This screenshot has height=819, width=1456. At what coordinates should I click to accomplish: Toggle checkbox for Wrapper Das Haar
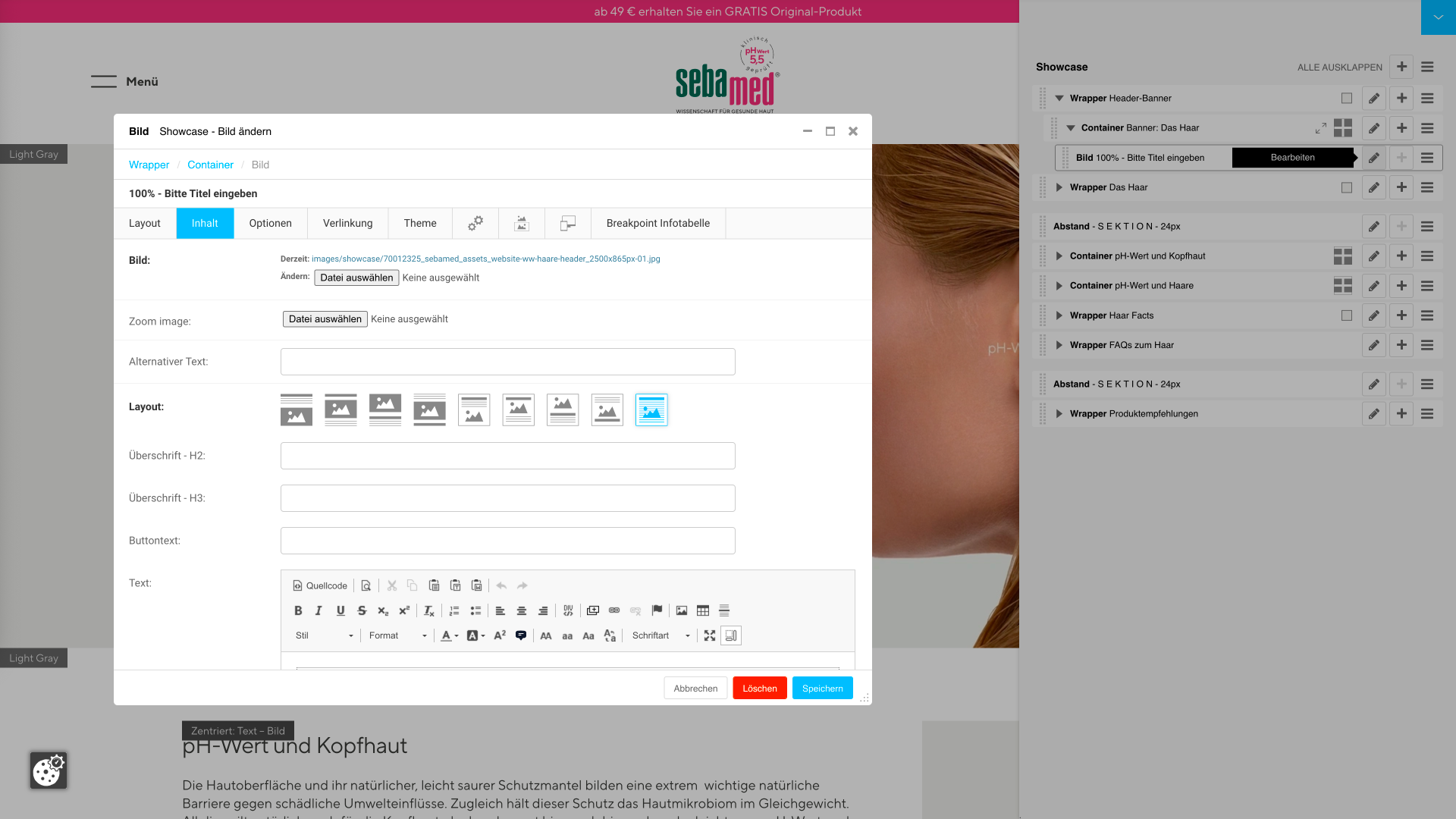(x=1346, y=187)
